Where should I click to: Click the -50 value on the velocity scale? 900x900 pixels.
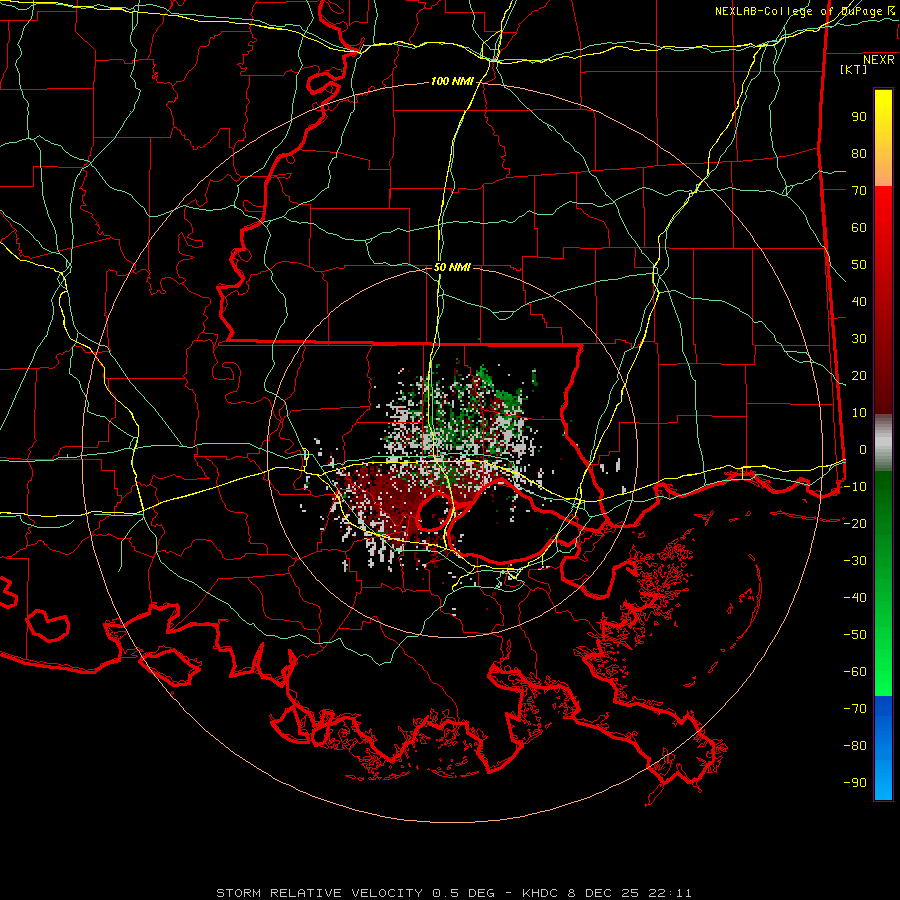click(x=855, y=635)
